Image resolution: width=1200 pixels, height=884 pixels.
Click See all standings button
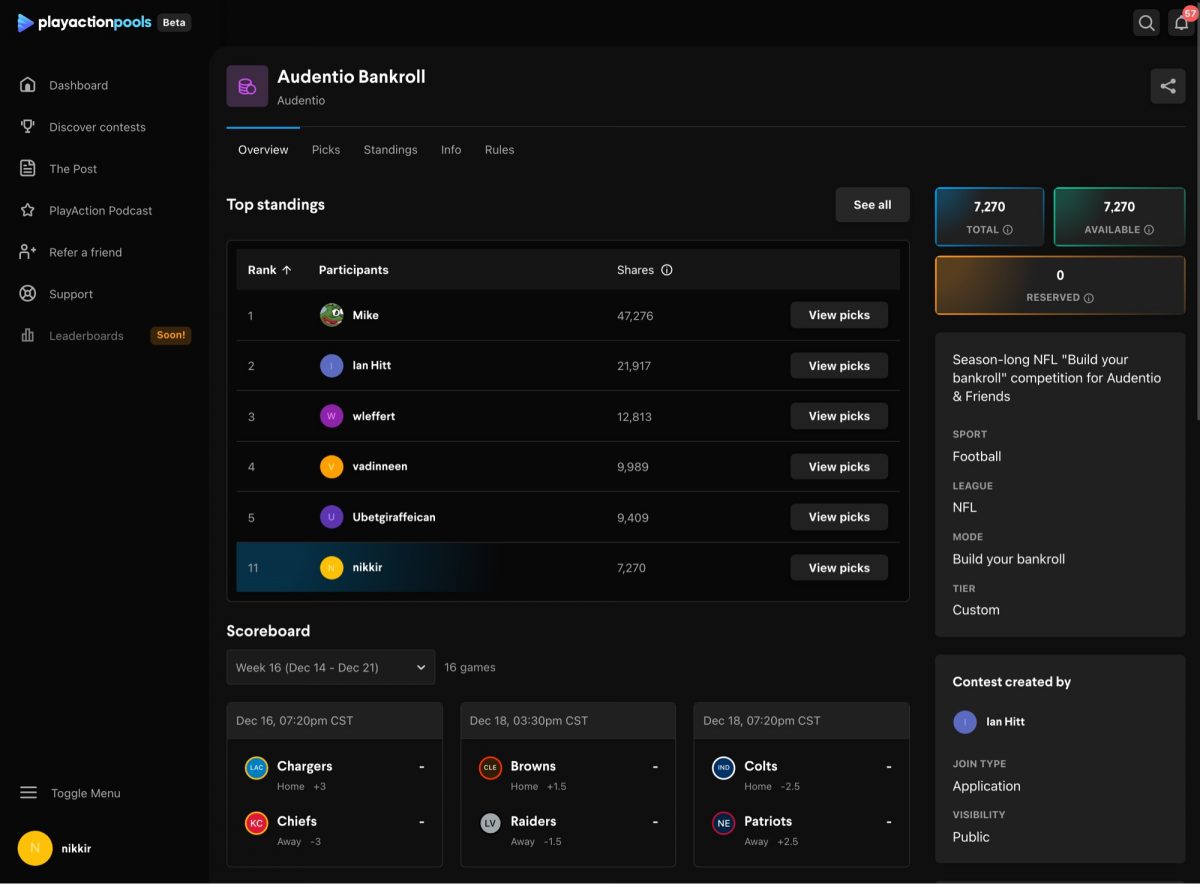click(872, 205)
